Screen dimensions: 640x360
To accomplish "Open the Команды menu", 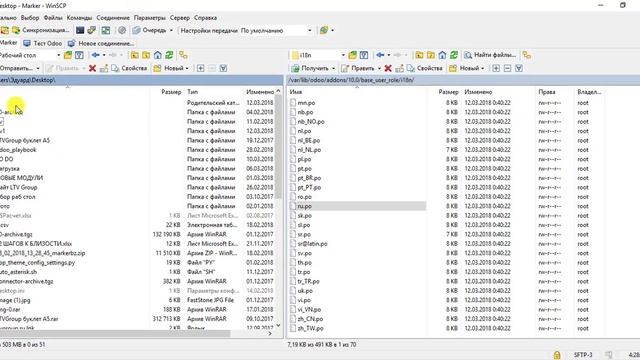I will point(79,18).
